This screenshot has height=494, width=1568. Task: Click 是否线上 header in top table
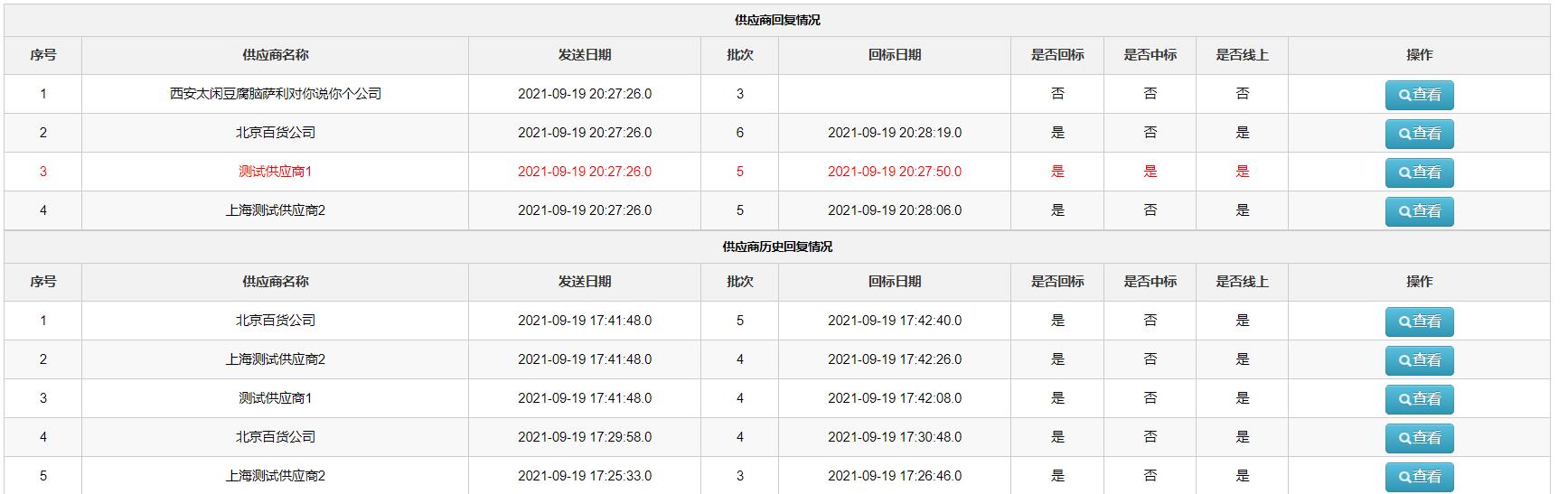pyautogui.click(x=1242, y=55)
